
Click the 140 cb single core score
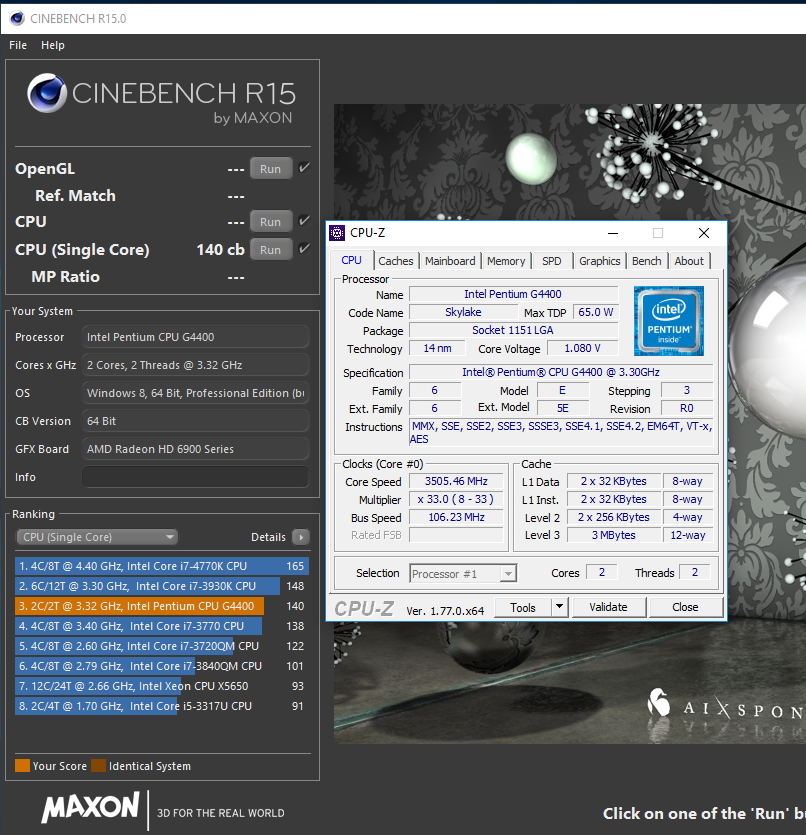[220, 250]
